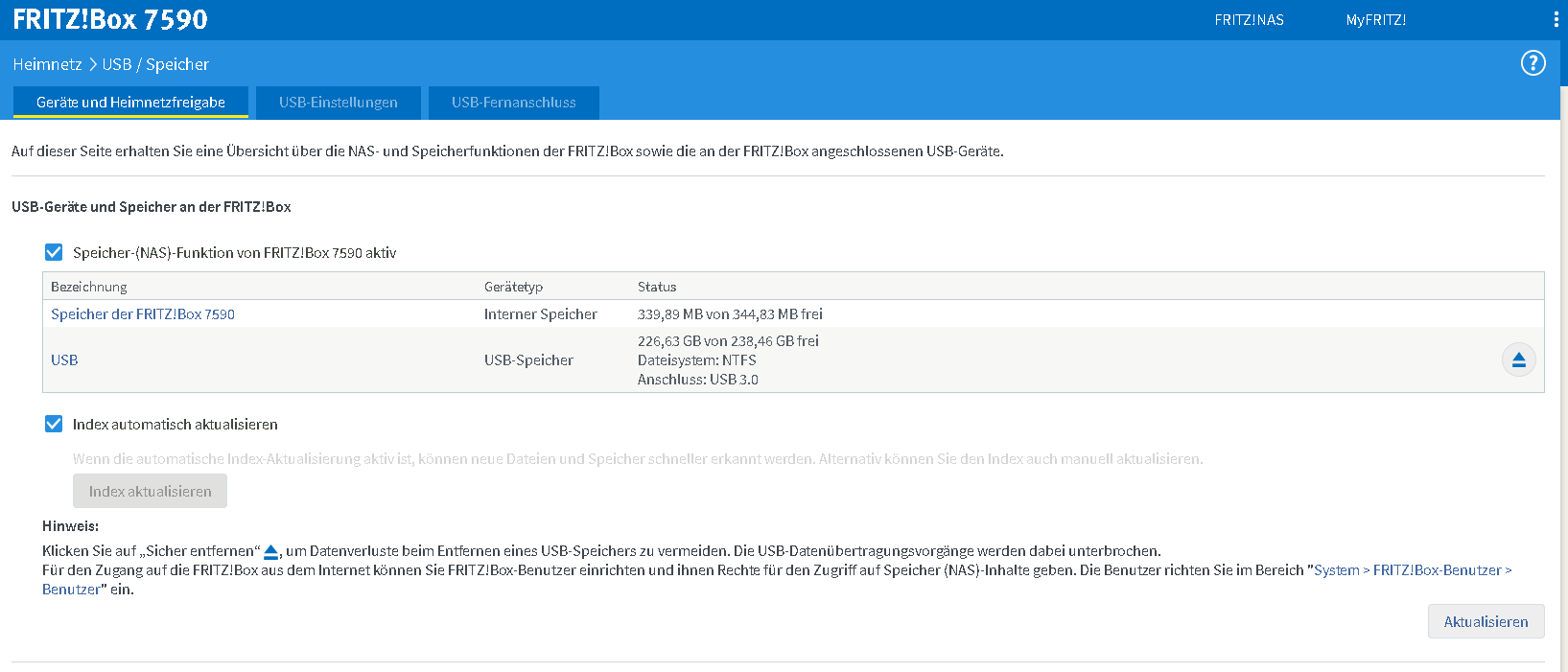Image resolution: width=1568 pixels, height=672 pixels.
Task: Click 339,89 MB von 344,83 MB frei
Action: tap(730, 314)
